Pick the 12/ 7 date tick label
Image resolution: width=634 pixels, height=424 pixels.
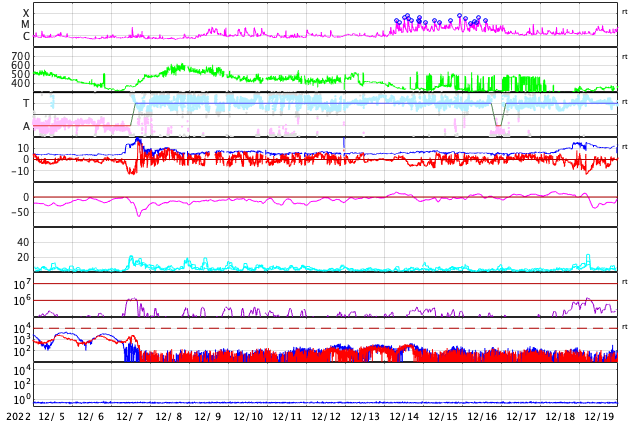point(130,417)
